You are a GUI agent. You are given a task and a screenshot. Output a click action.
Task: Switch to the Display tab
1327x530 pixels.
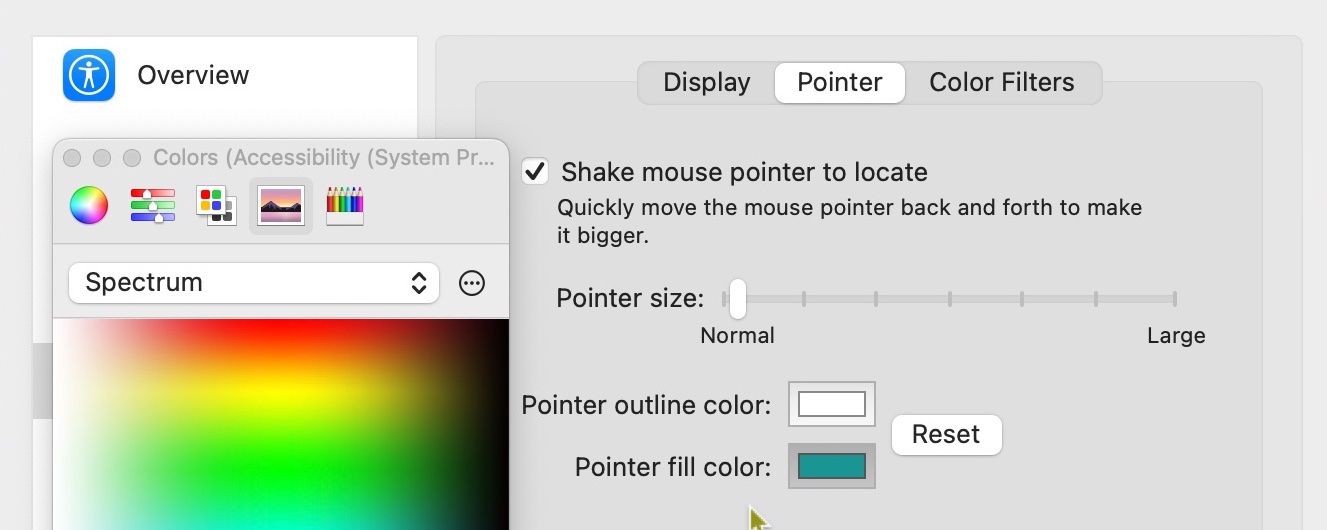[x=706, y=83]
